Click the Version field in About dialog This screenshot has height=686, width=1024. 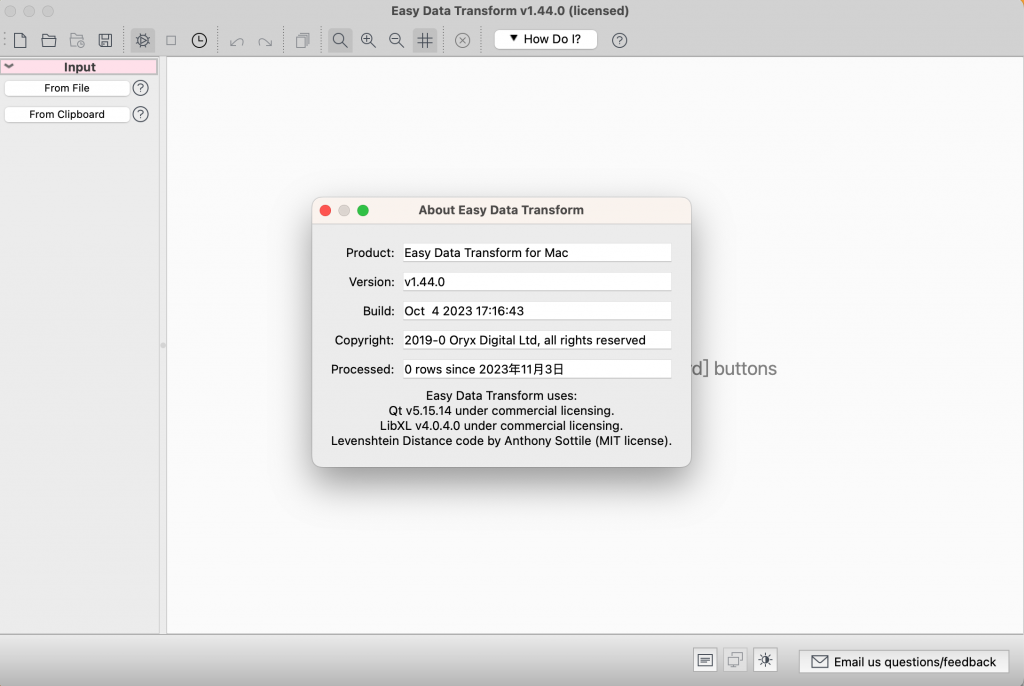click(x=536, y=281)
